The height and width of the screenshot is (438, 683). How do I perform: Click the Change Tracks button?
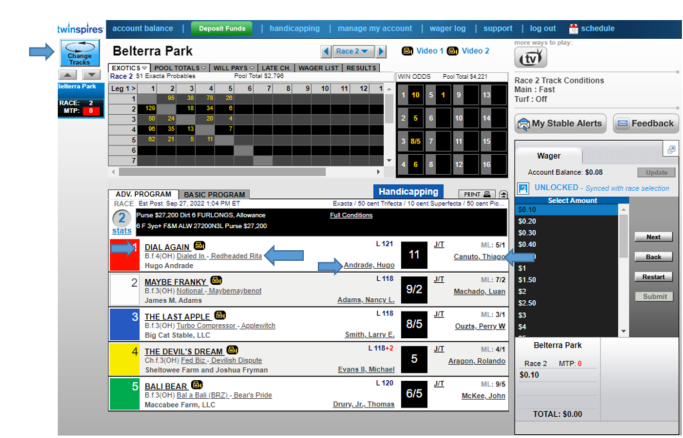80,53
